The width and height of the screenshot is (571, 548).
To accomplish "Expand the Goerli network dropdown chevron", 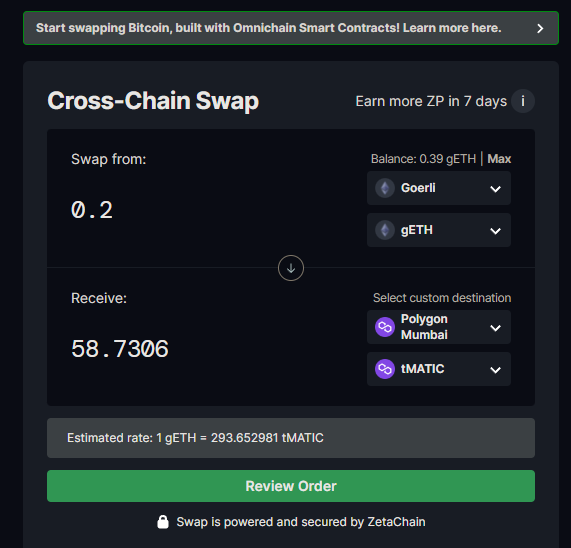I will [x=495, y=189].
